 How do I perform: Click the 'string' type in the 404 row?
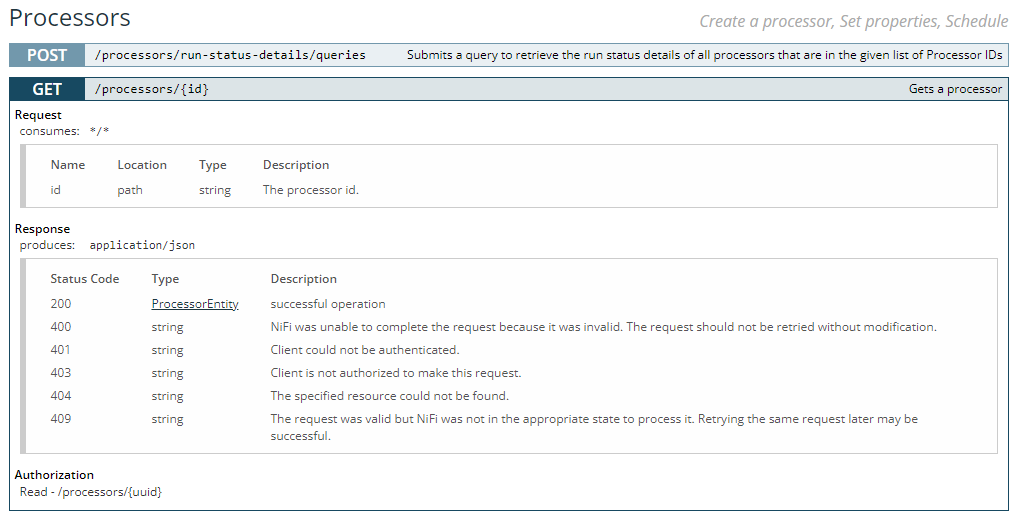[167, 396]
